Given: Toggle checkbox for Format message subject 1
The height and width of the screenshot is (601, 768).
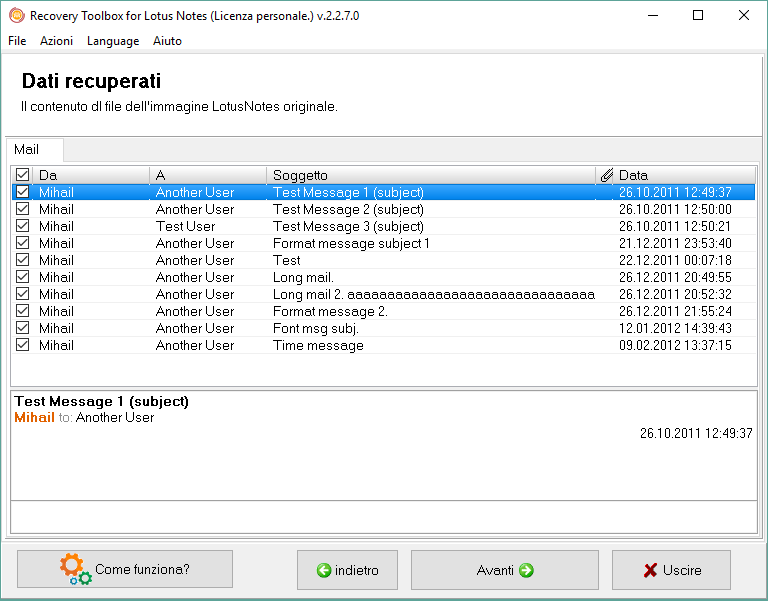Looking at the screenshot, I should pyautogui.click(x=23, y=243).
